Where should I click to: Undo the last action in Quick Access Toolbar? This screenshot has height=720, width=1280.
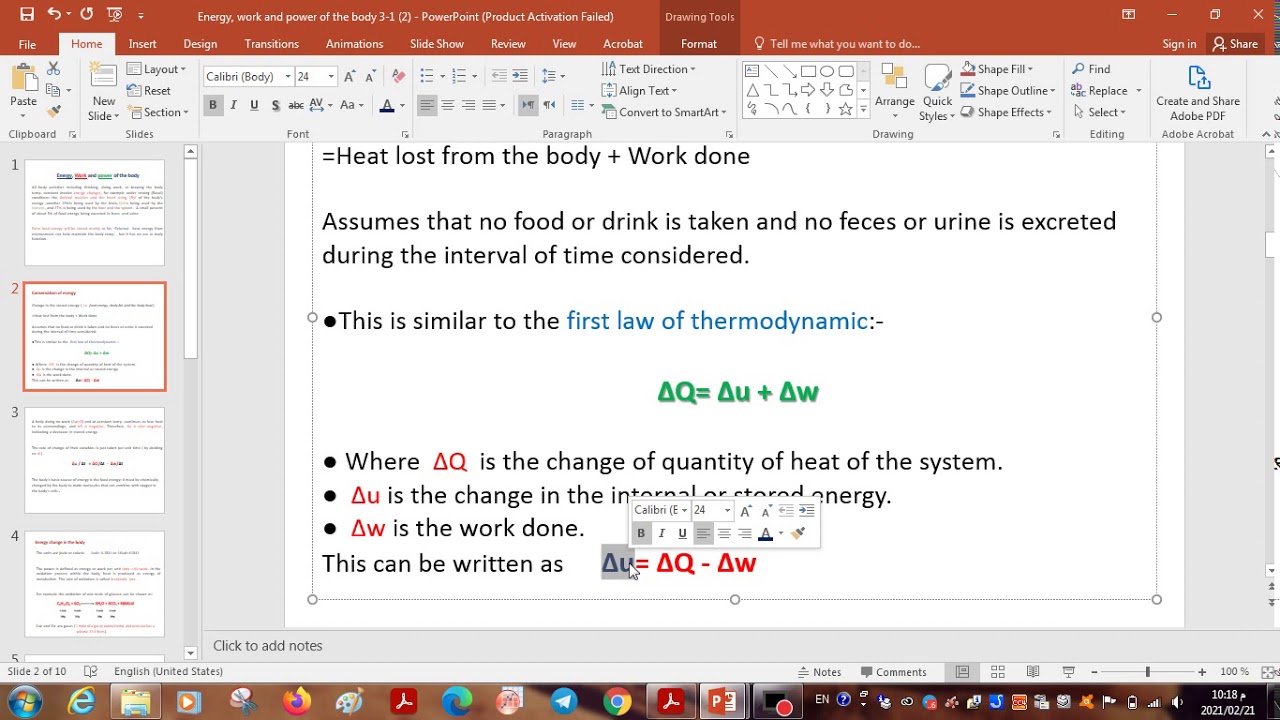tap(53, 15)
